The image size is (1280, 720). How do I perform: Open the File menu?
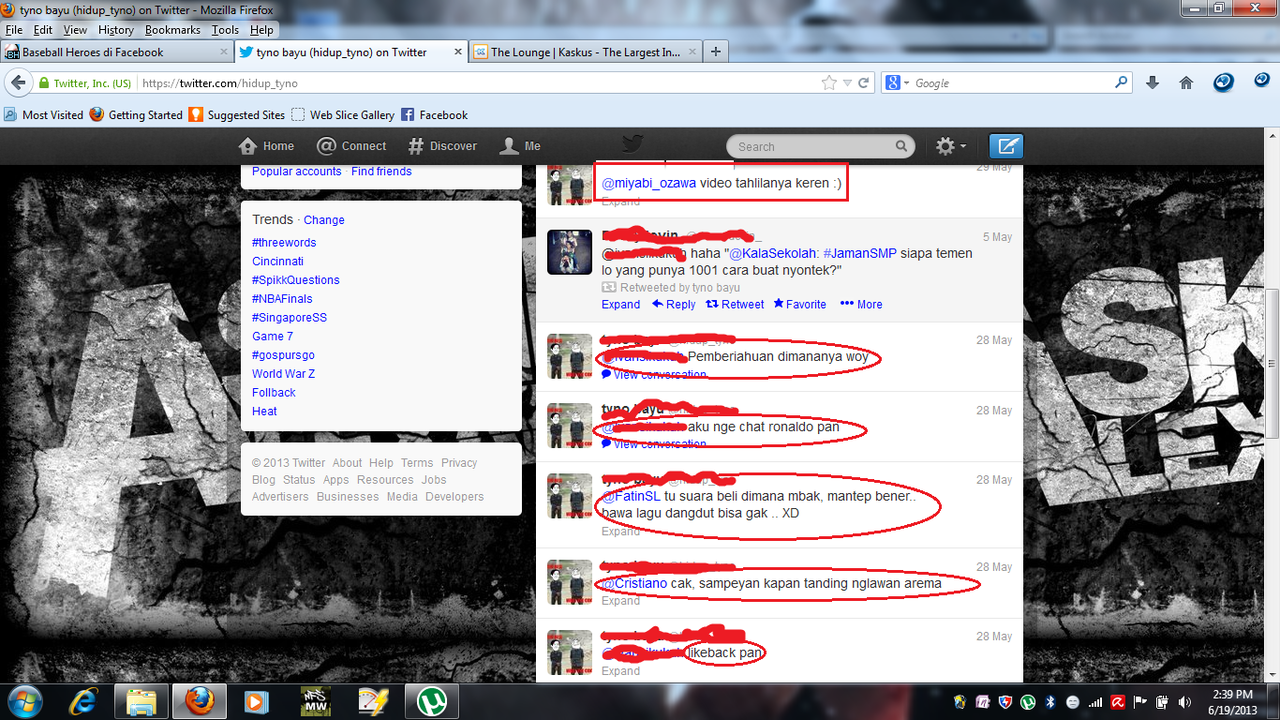point(15,30)
